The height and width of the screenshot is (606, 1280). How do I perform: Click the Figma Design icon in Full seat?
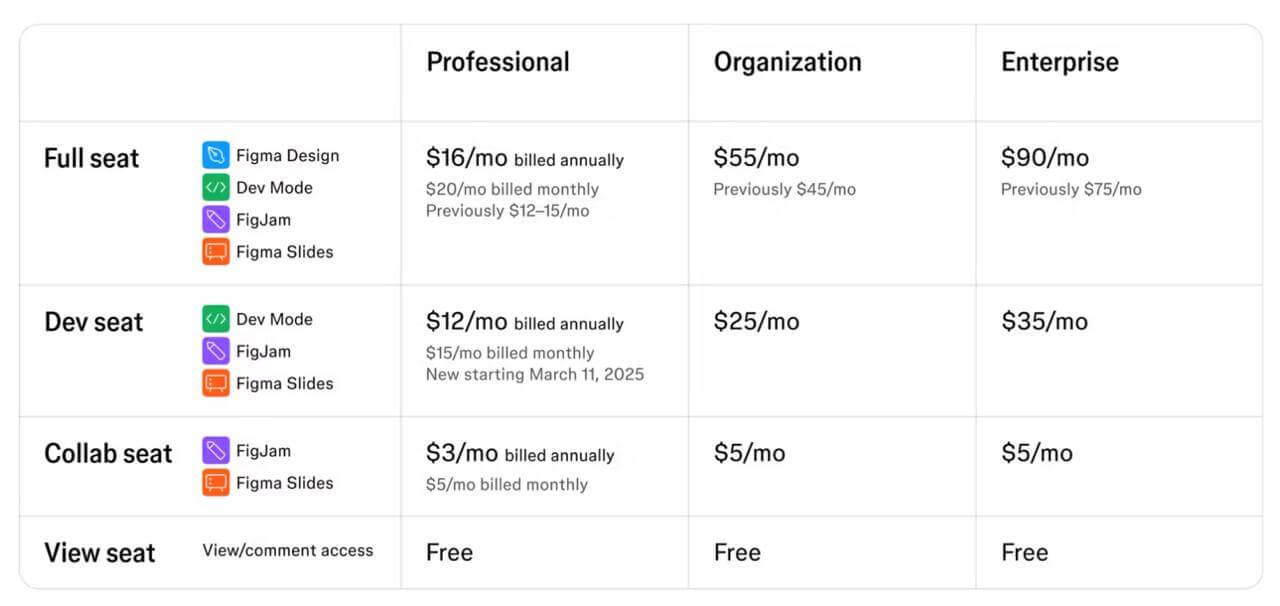pyautogui.click(x=216, y=155)
